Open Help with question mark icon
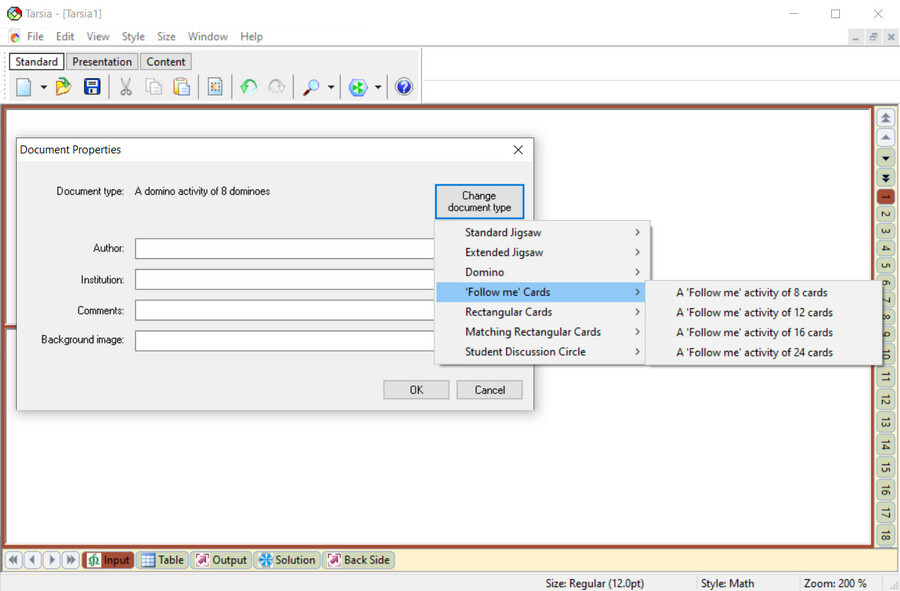Screen dimensions: 900x591 coord(404,87)
